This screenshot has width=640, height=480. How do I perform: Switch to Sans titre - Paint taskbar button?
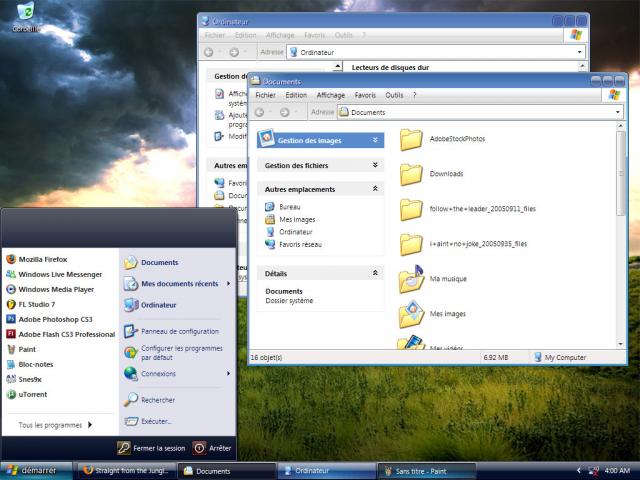click(x=427, y=471)
